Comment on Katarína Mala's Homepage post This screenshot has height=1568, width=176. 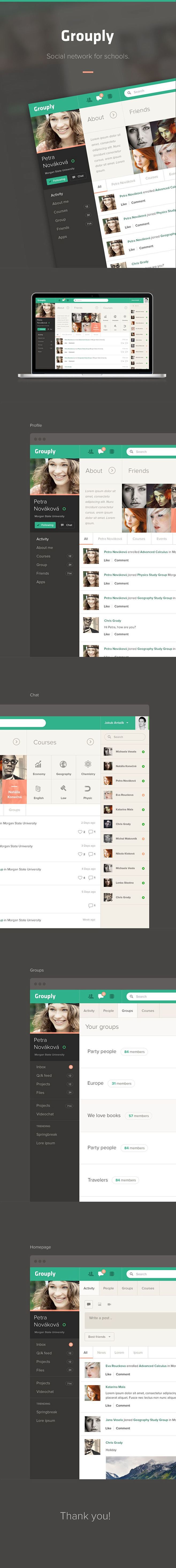tap(123, 1405)
